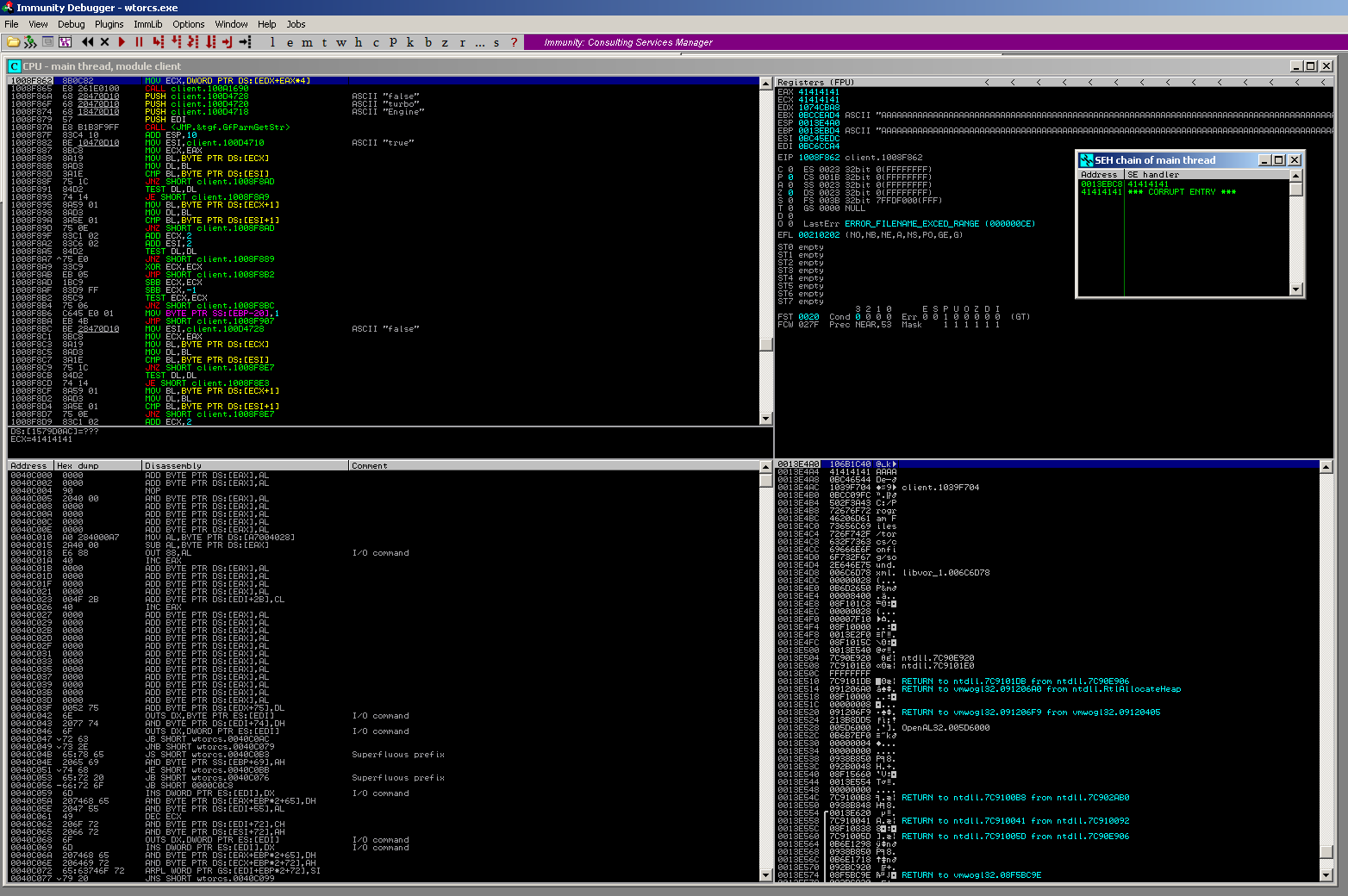Click the Trace over icon
Screen dimensions: 1348x896
210,42
